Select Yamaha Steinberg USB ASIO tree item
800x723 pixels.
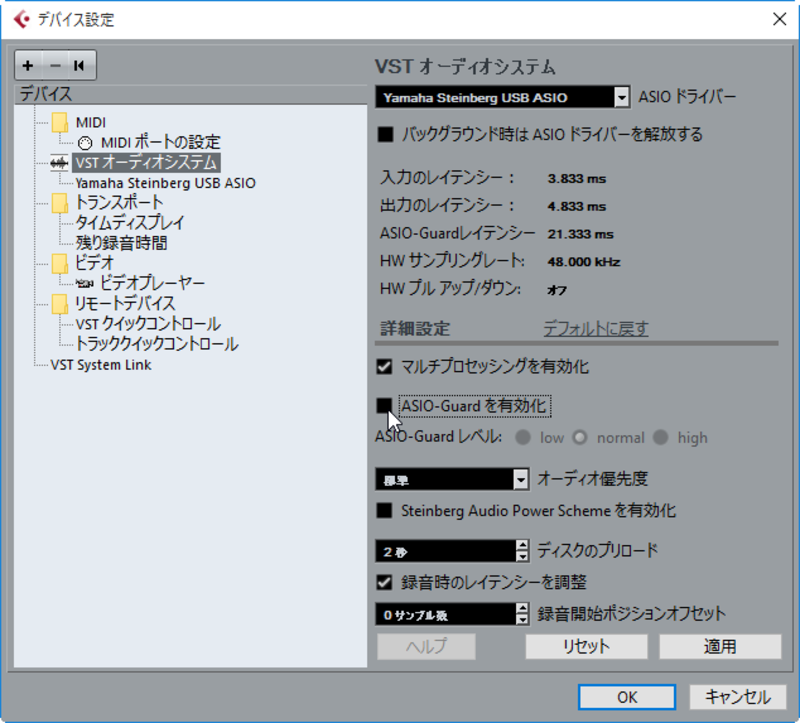(165, 183)
